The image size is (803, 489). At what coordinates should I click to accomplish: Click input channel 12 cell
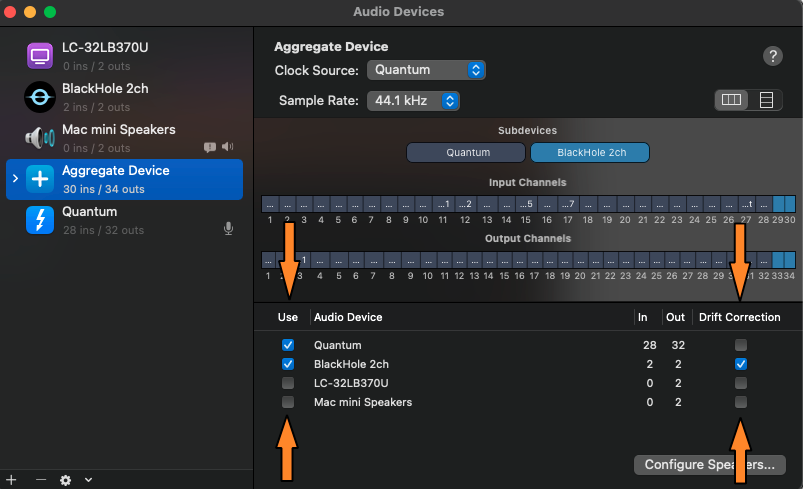click(x=465, y=204)
